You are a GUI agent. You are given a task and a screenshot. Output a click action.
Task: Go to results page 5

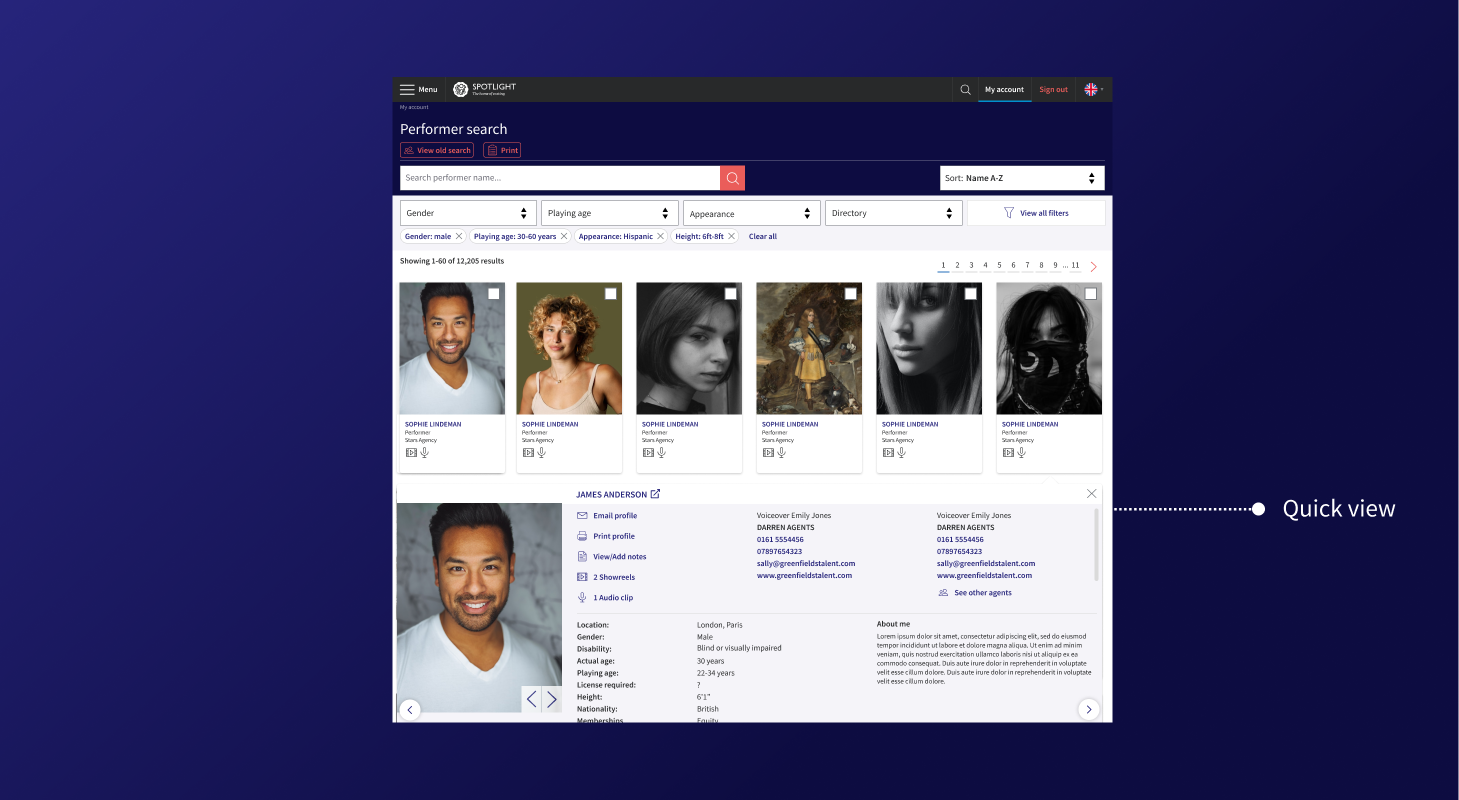999,265
